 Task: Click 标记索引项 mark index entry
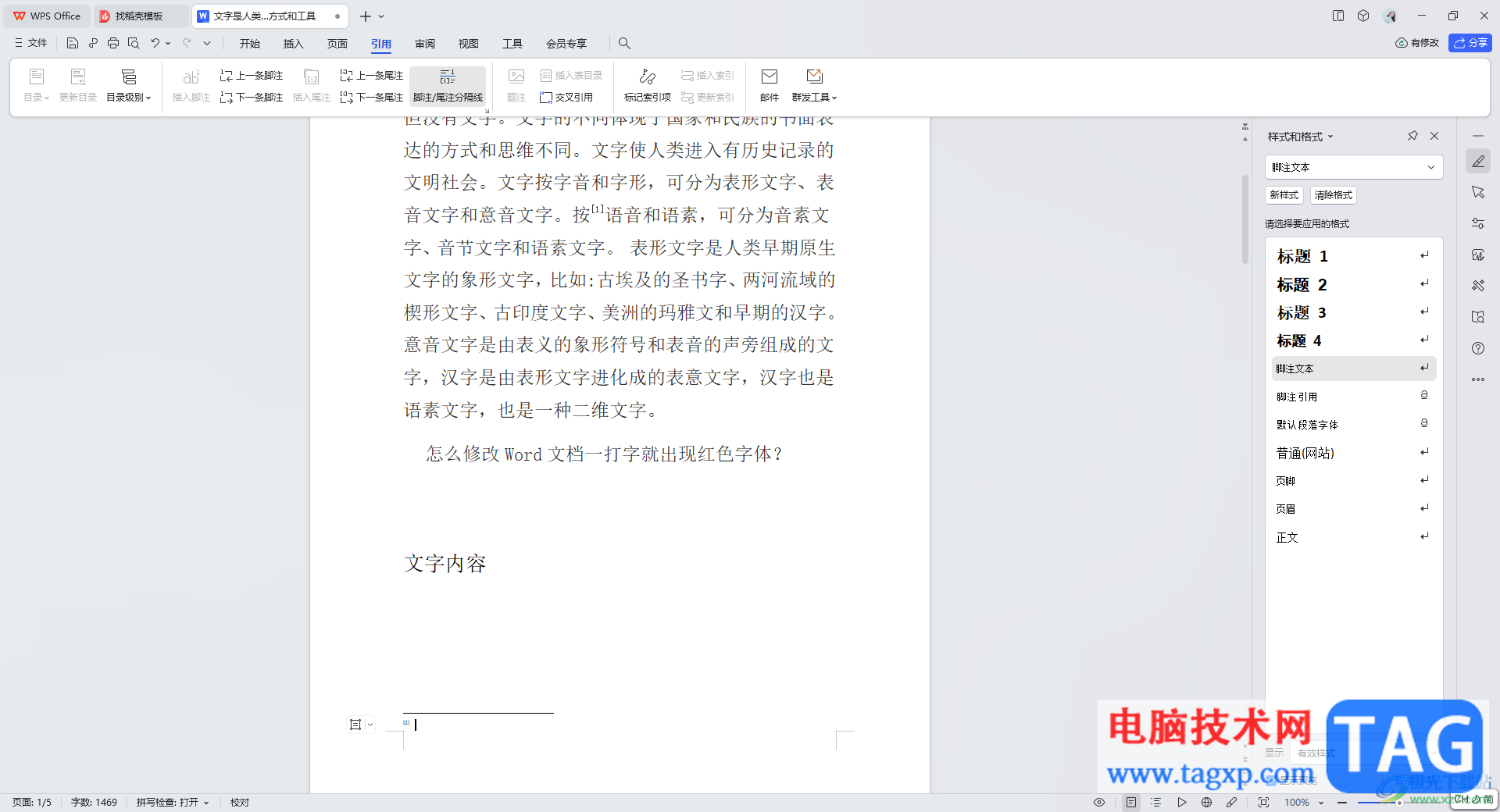tap(647, 86)
